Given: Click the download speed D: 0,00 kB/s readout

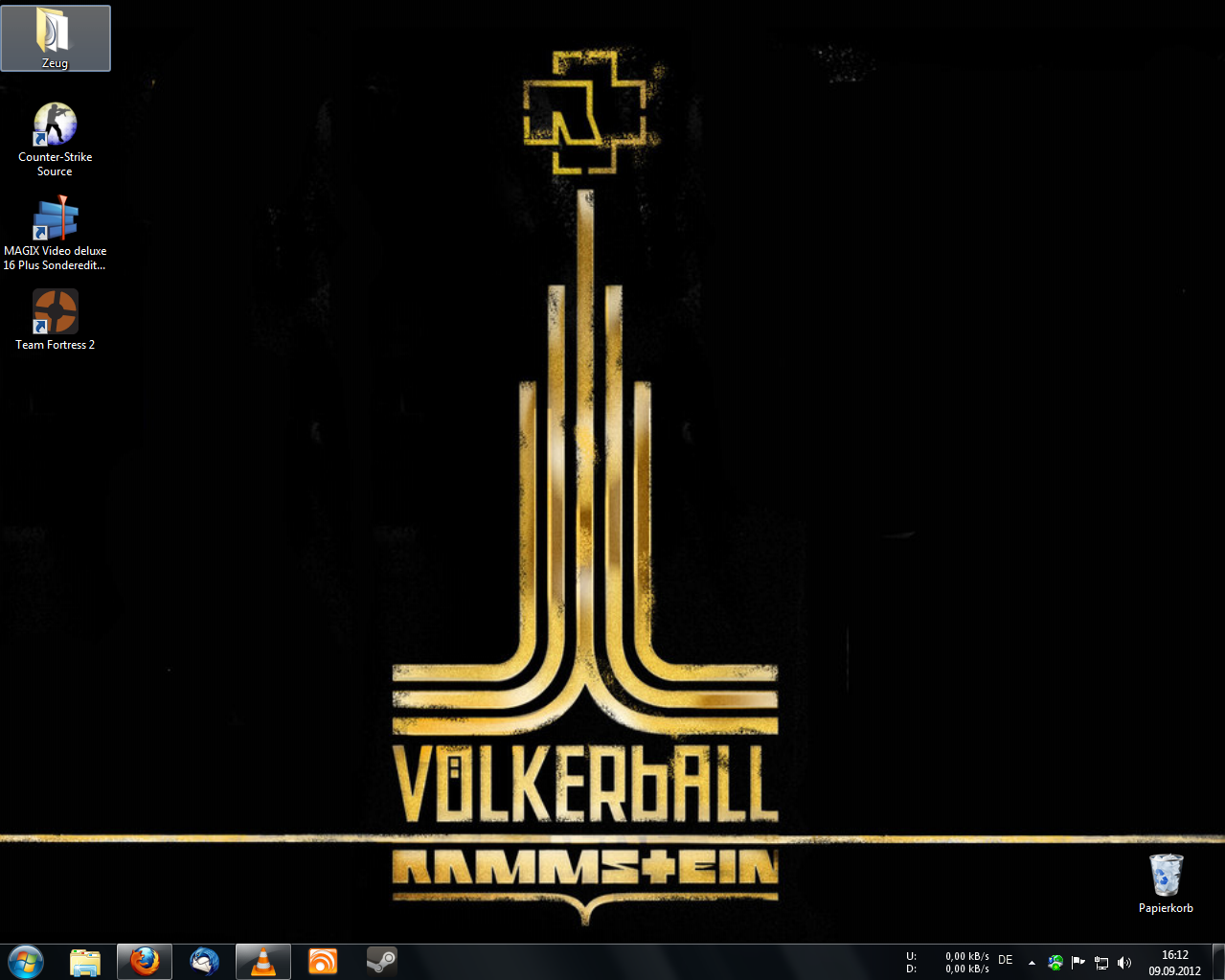Looking at the screenshot, I should coord(948,969).
